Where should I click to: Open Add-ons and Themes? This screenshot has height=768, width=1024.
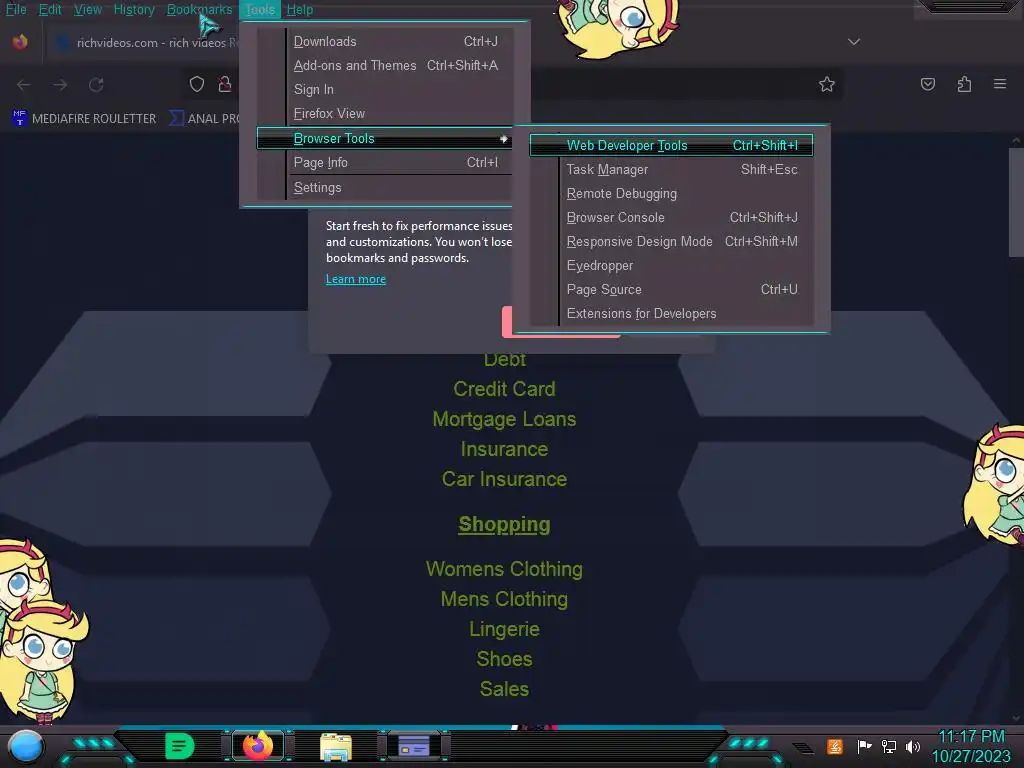click(x=395, y=65)
